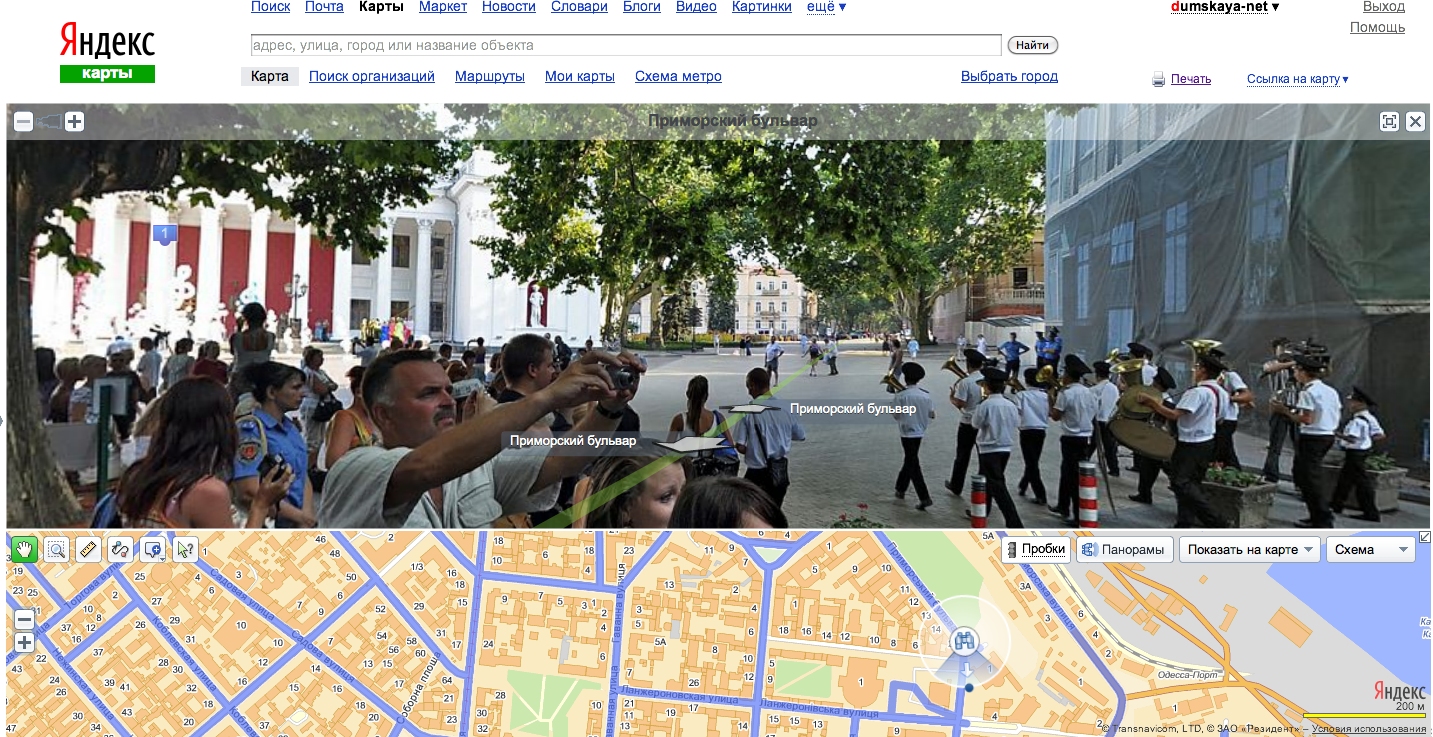Expand the Ссылка на карту dropdown
Image resolution: width=1433 pixels, height=737 pixels.
(x=1297, y=79)
